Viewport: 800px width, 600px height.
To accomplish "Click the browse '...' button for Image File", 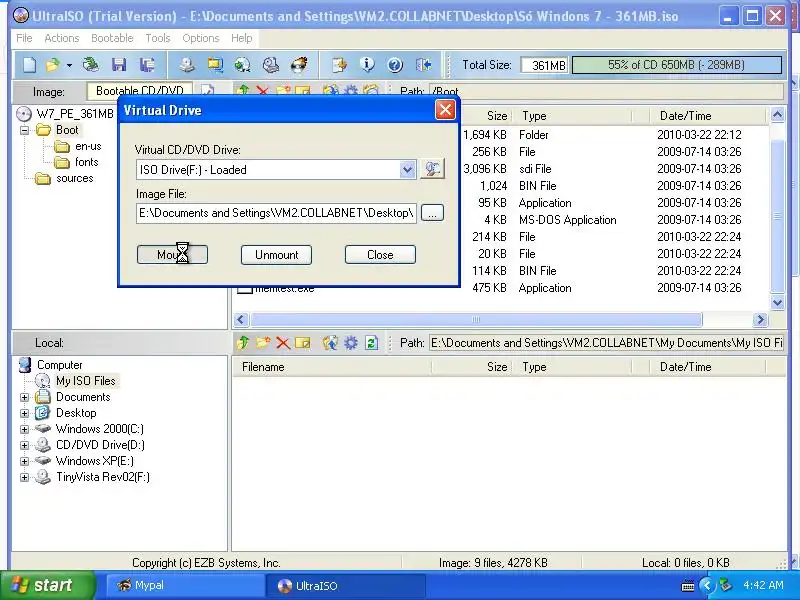I will (432, 213).
